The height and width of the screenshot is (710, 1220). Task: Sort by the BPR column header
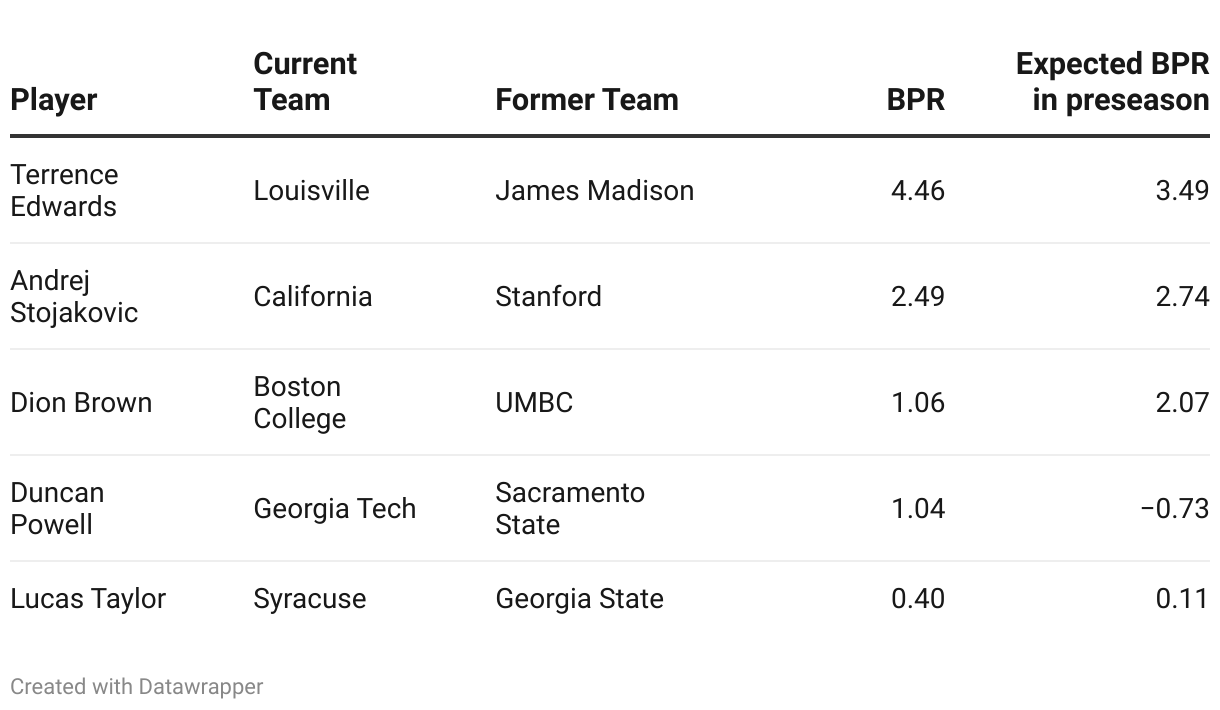[x=915, y=100]
